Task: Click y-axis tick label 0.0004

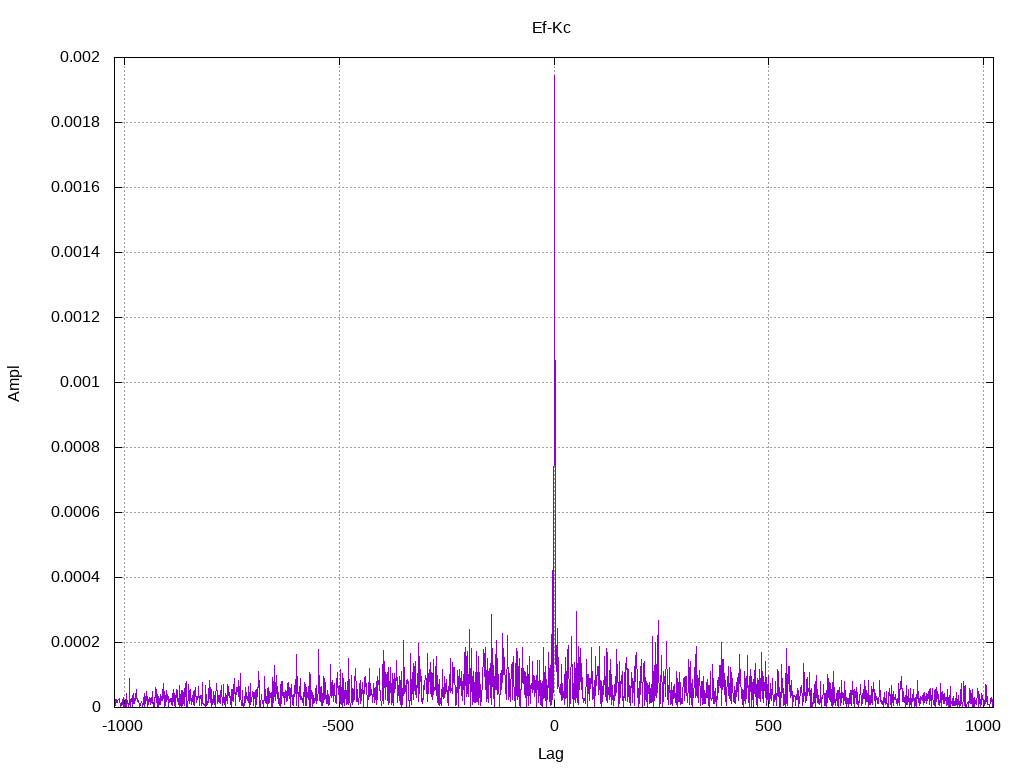Action: point(76,577)
